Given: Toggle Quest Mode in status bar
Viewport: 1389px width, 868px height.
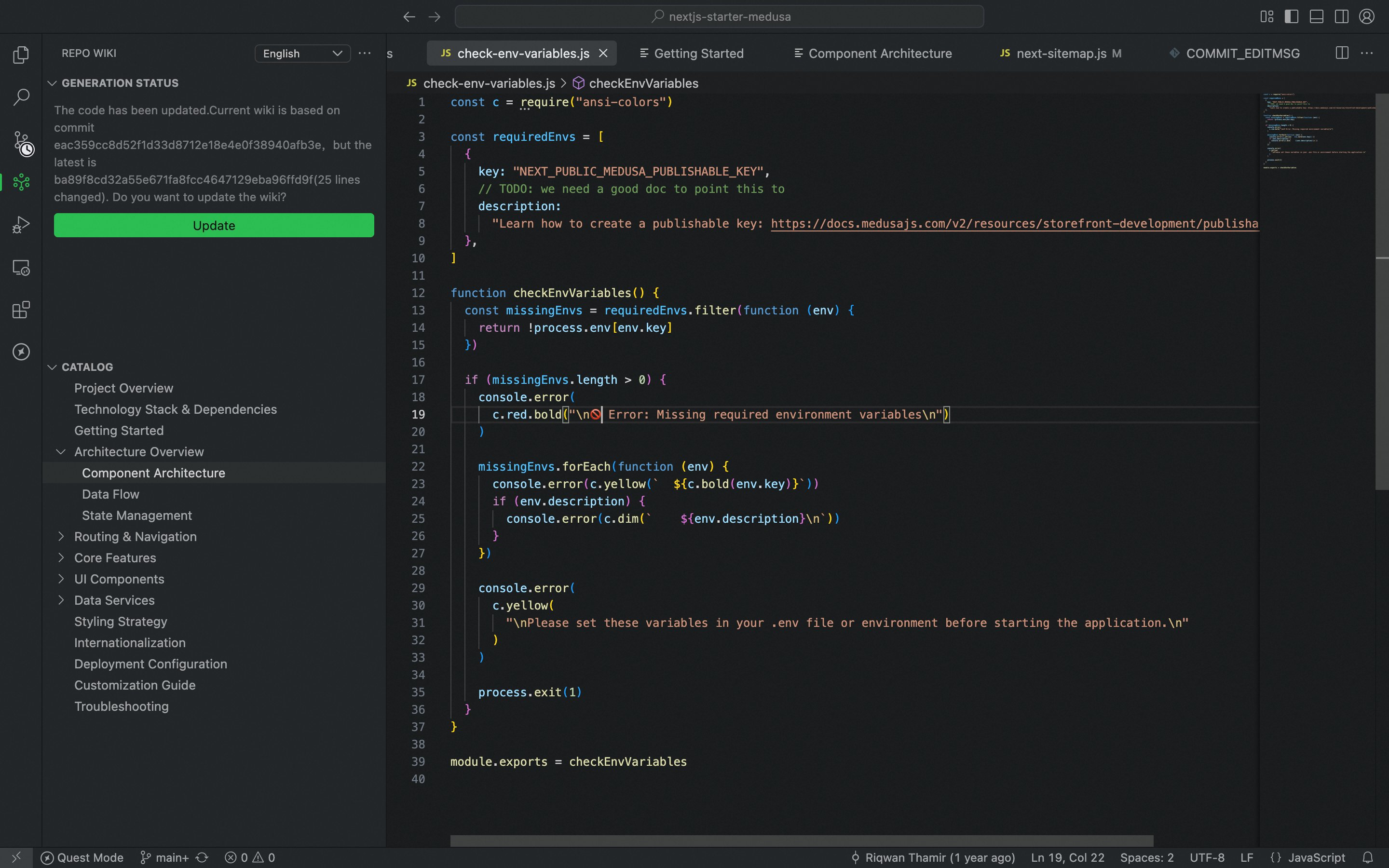Looking at the screenshot, I should pyautogui.click(x=82, y=857).
